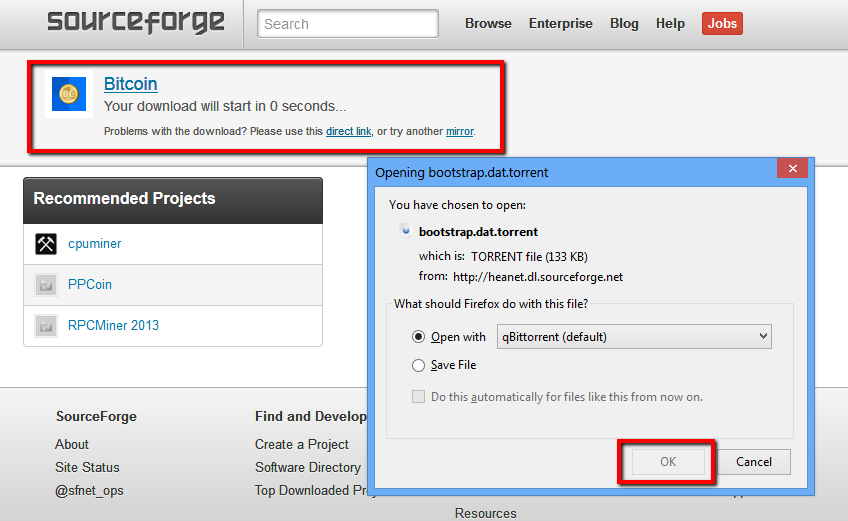Open the Enterprise menu item
This screenshot has height=521, width=848.
click(560, 24)
